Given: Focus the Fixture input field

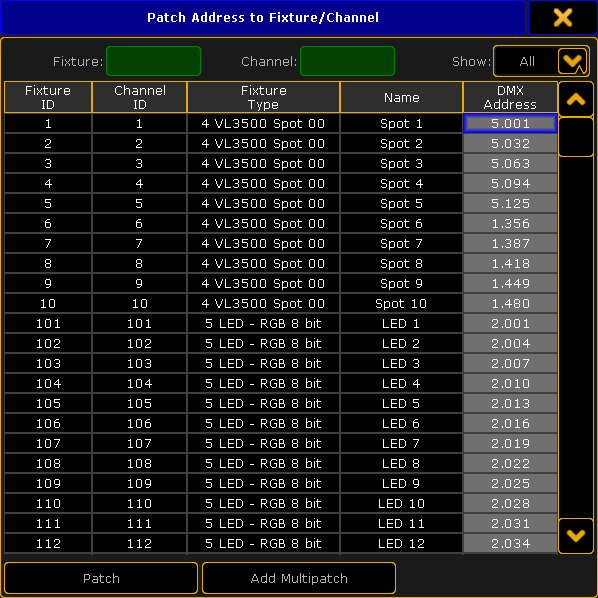Looking at the screenshot, I should (153, 61).
